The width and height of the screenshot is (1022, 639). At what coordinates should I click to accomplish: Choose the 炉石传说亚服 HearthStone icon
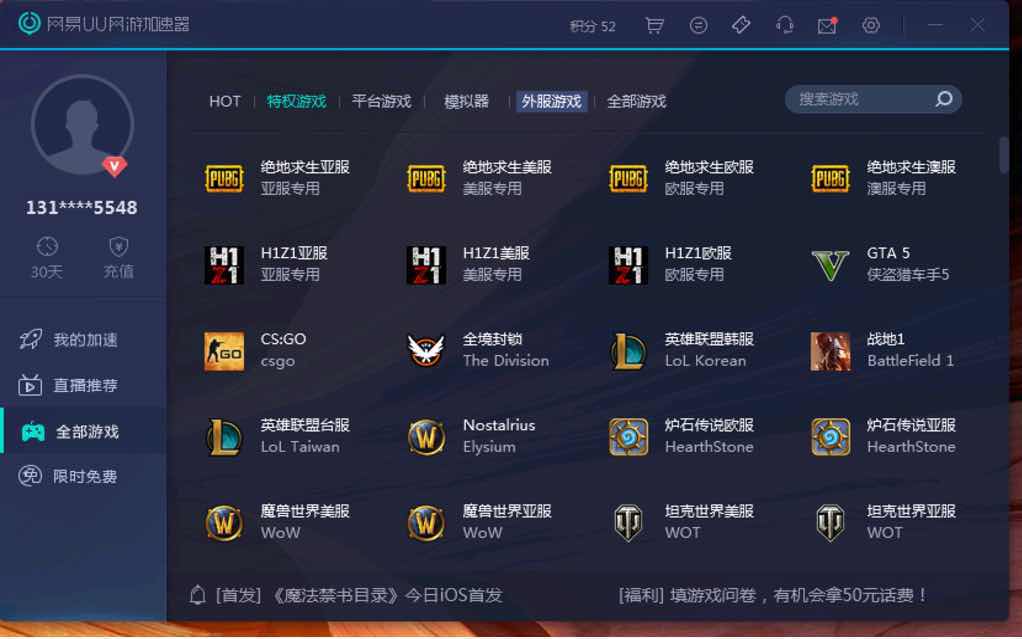830,437
